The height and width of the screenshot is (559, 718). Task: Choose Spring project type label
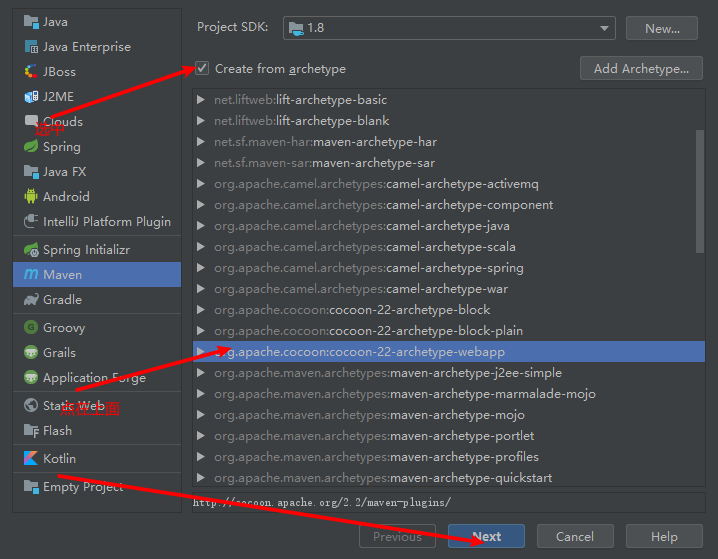pyautogui.click(x=62, y=147)
